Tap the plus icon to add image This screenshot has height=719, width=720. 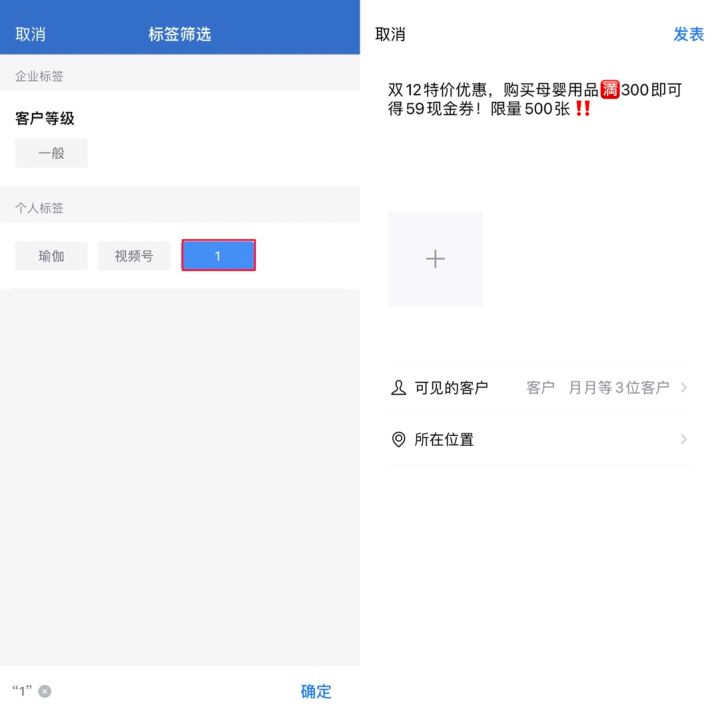click(x=435, y=259)
